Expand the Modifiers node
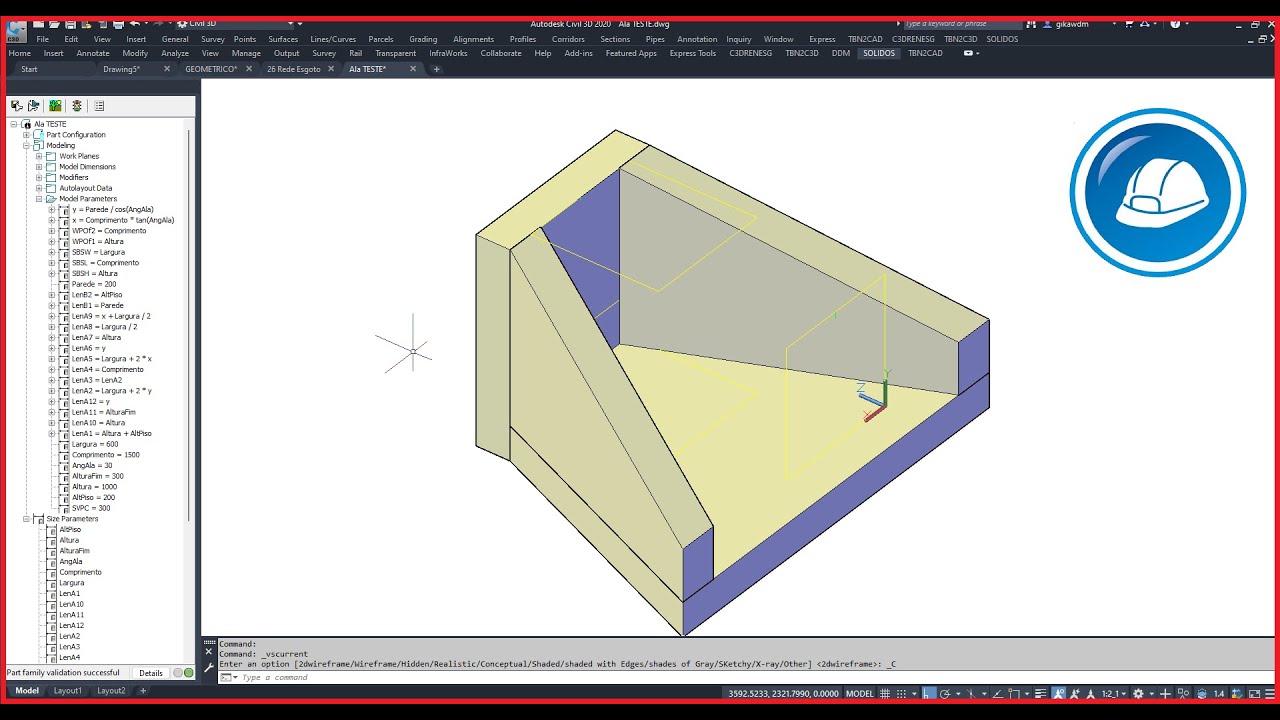This screenshot has width=1280, height=720. [x=39, y=177]
